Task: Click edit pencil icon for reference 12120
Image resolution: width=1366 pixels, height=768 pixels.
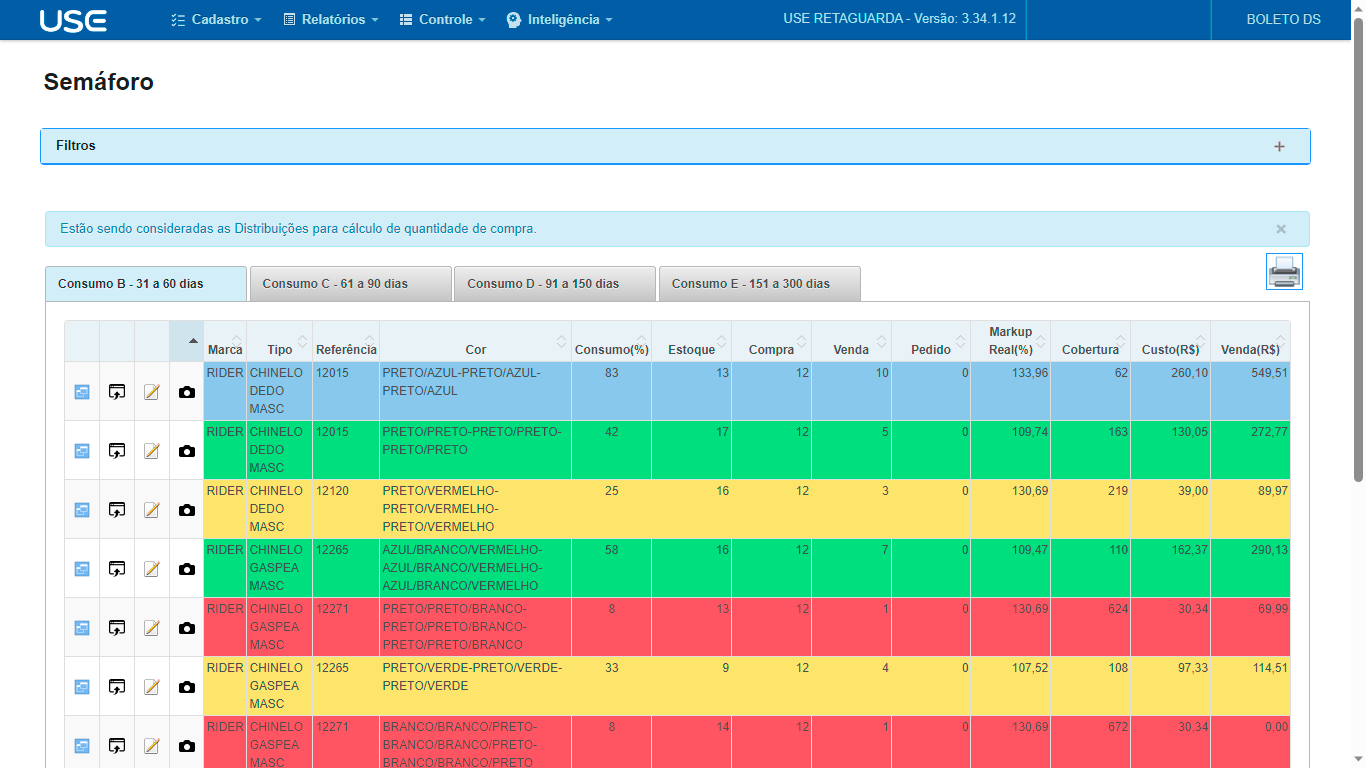Action: click(x=152, y=510)
